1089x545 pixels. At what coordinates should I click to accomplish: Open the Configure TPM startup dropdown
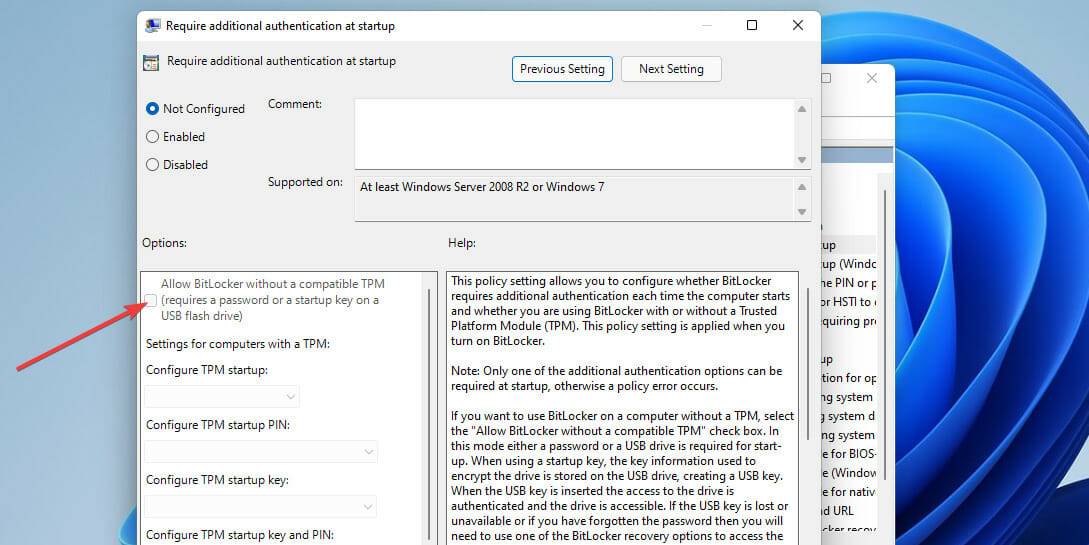coord(222,397)
